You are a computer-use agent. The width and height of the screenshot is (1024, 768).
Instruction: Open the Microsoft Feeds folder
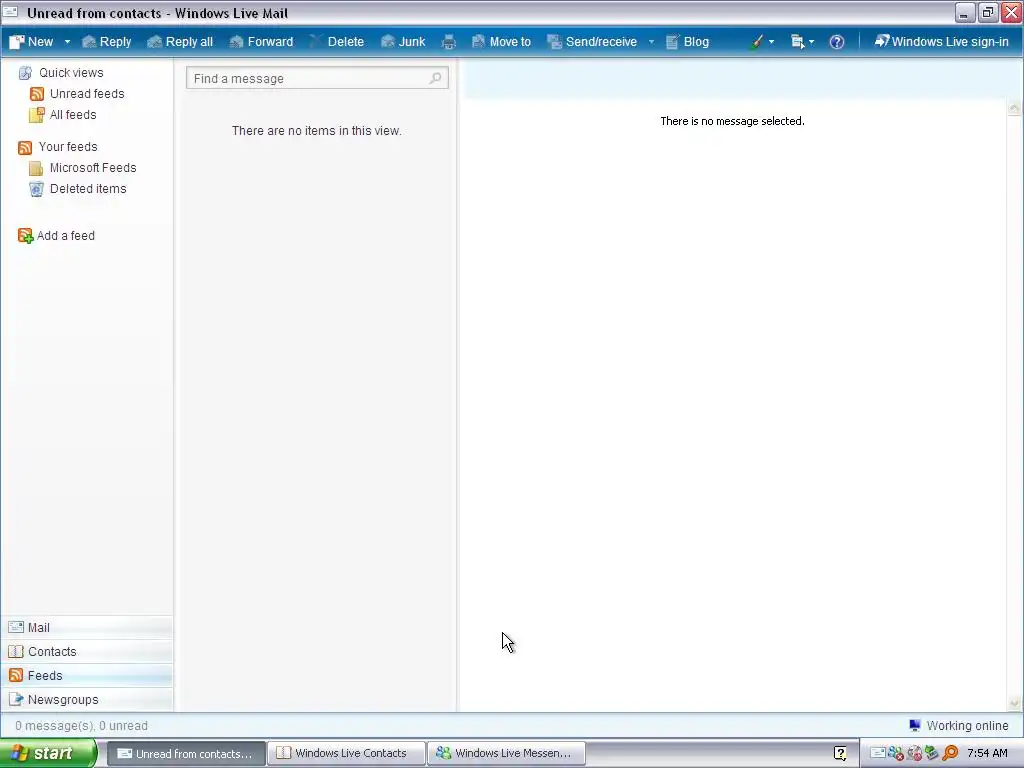93,167
